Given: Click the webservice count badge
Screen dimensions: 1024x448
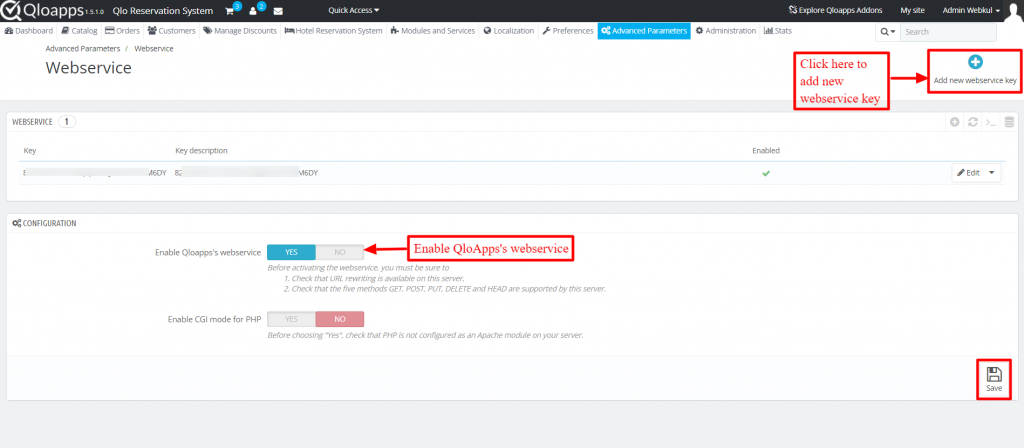Looking at the screenshot, I should tap(67, 121).
